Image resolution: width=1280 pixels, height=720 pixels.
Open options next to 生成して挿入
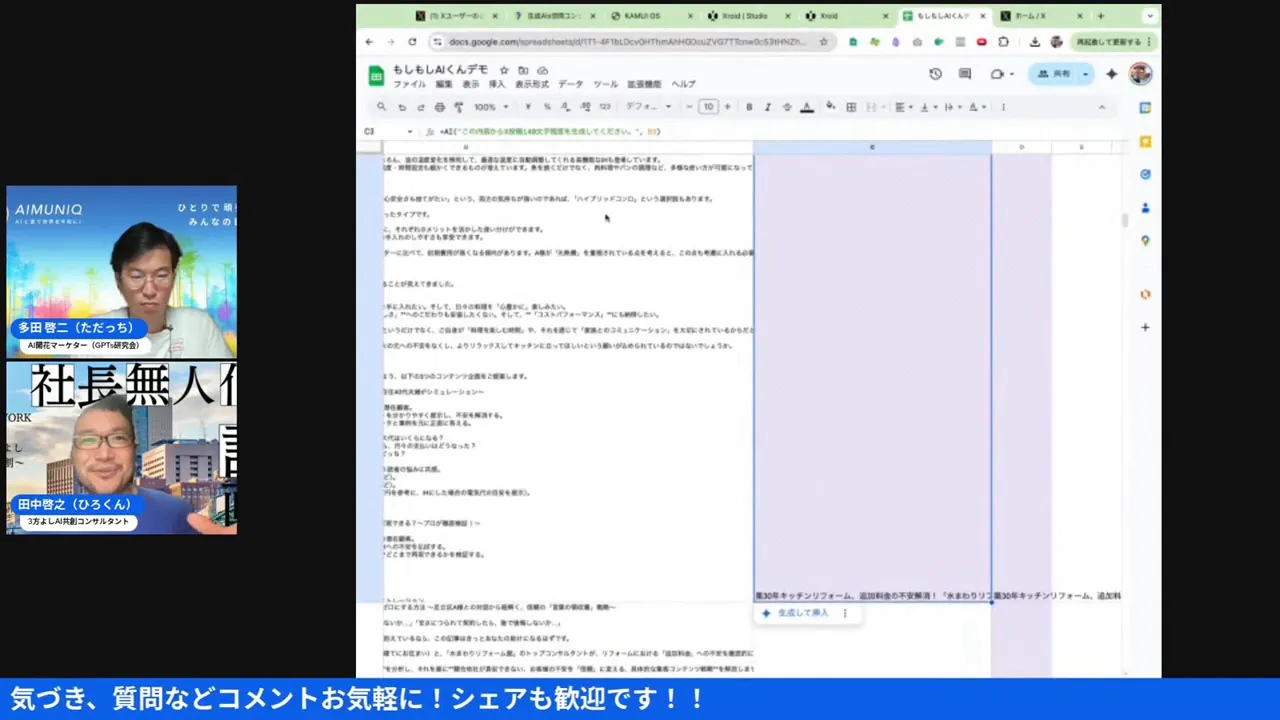845,613
